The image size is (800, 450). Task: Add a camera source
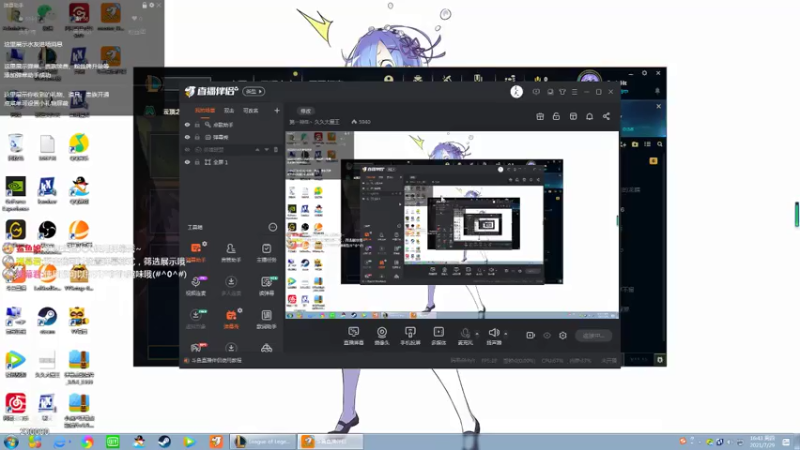coord(382,336)
